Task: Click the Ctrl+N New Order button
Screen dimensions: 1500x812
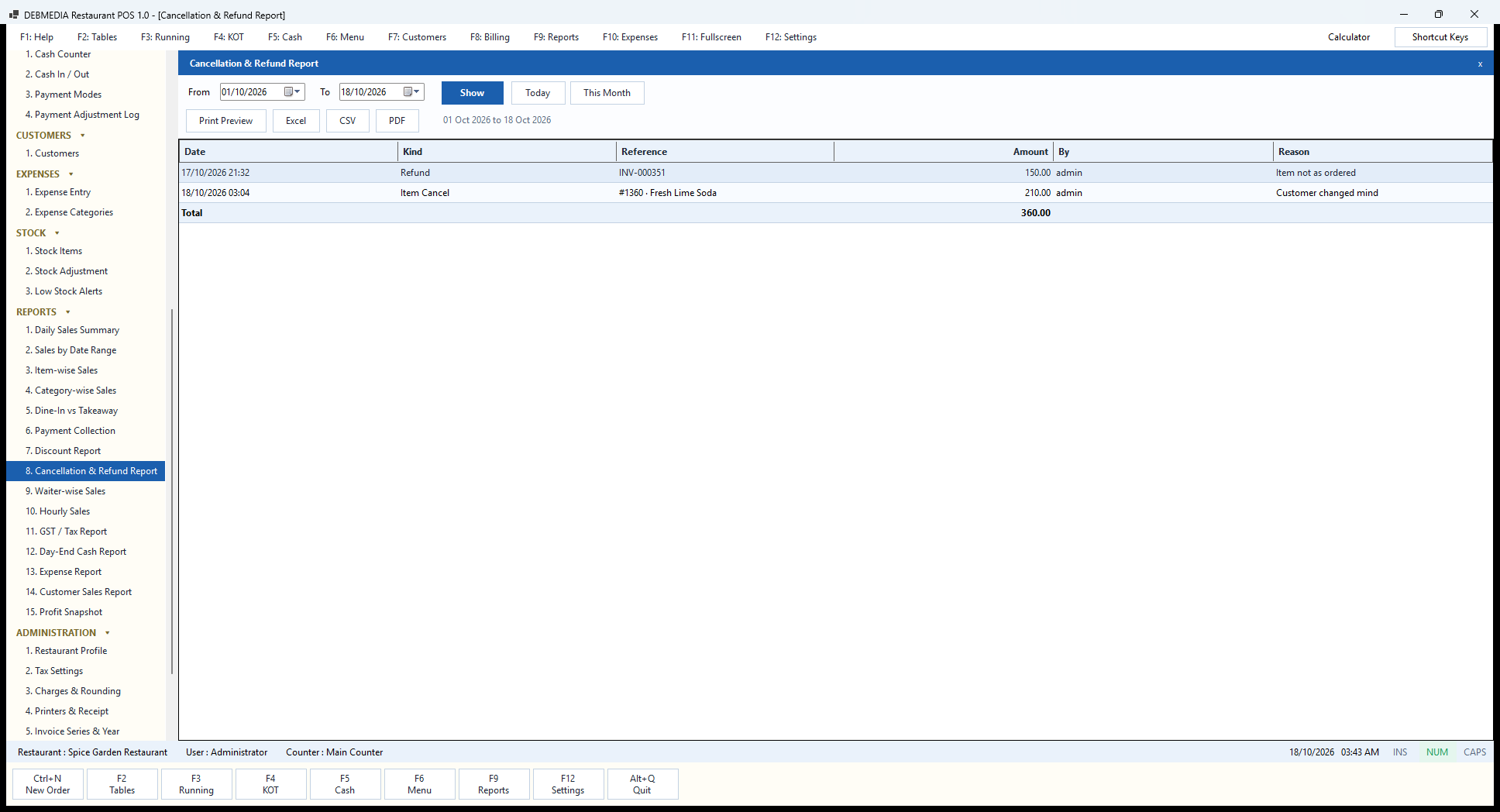Action: tap(48, 784)
